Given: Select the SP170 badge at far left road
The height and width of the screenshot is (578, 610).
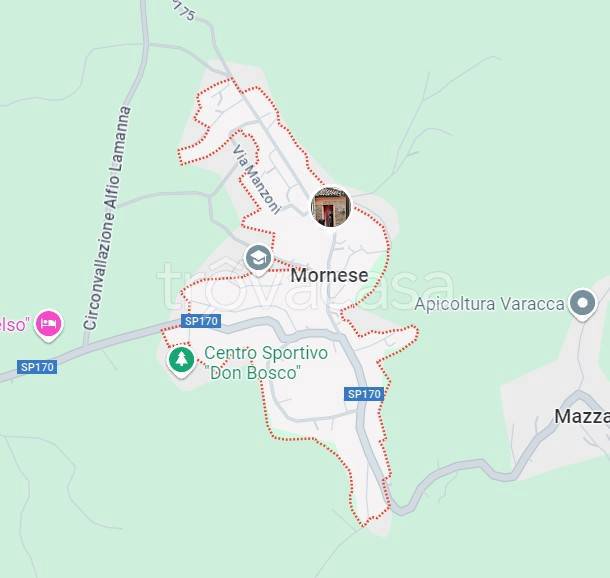Looking at the screenshot, I should point(37,367).
